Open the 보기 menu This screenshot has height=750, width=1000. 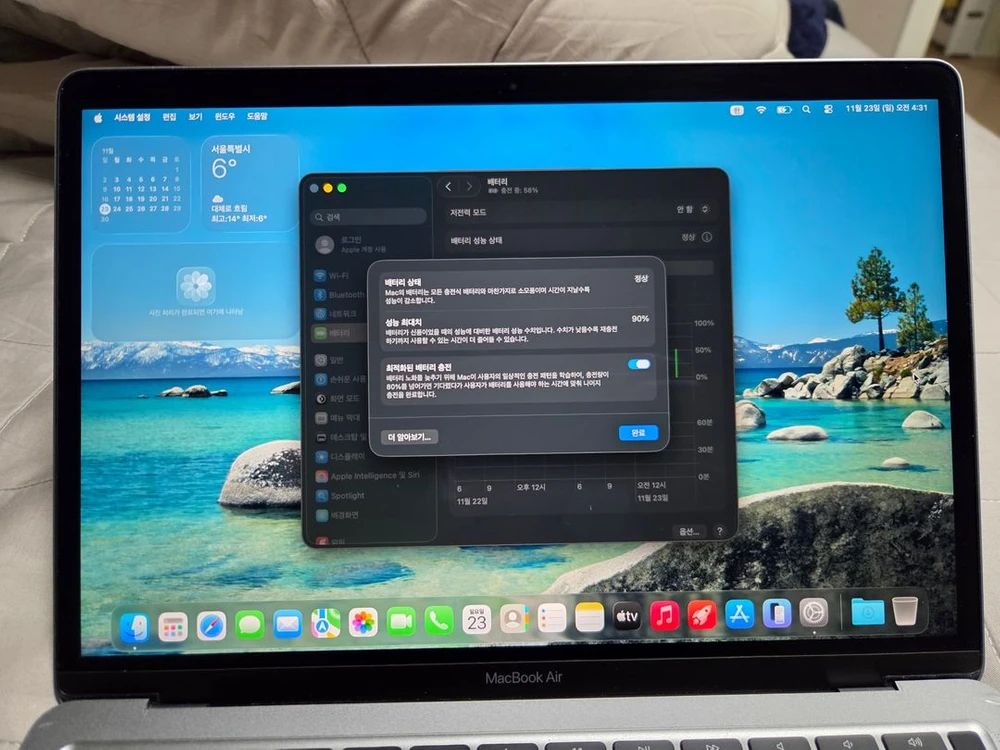195,117
